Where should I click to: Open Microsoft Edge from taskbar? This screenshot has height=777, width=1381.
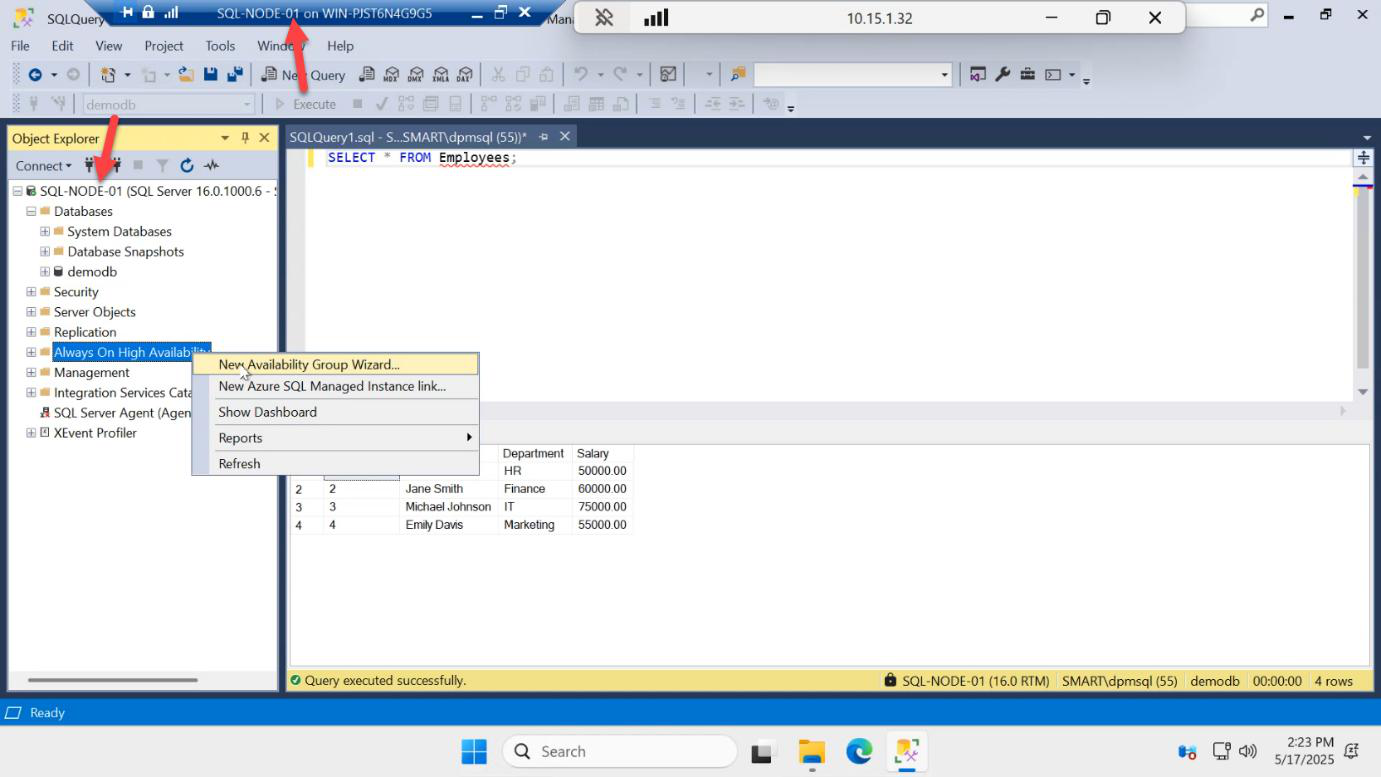859,751
